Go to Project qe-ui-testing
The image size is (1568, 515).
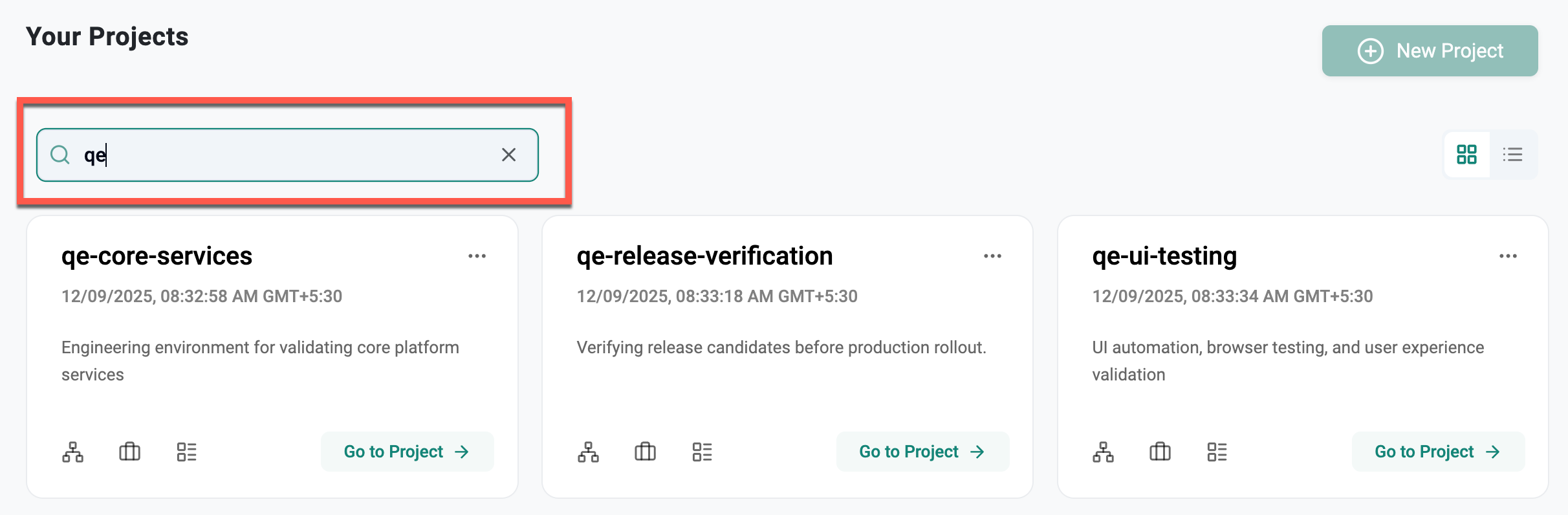tap(1437, 452)
